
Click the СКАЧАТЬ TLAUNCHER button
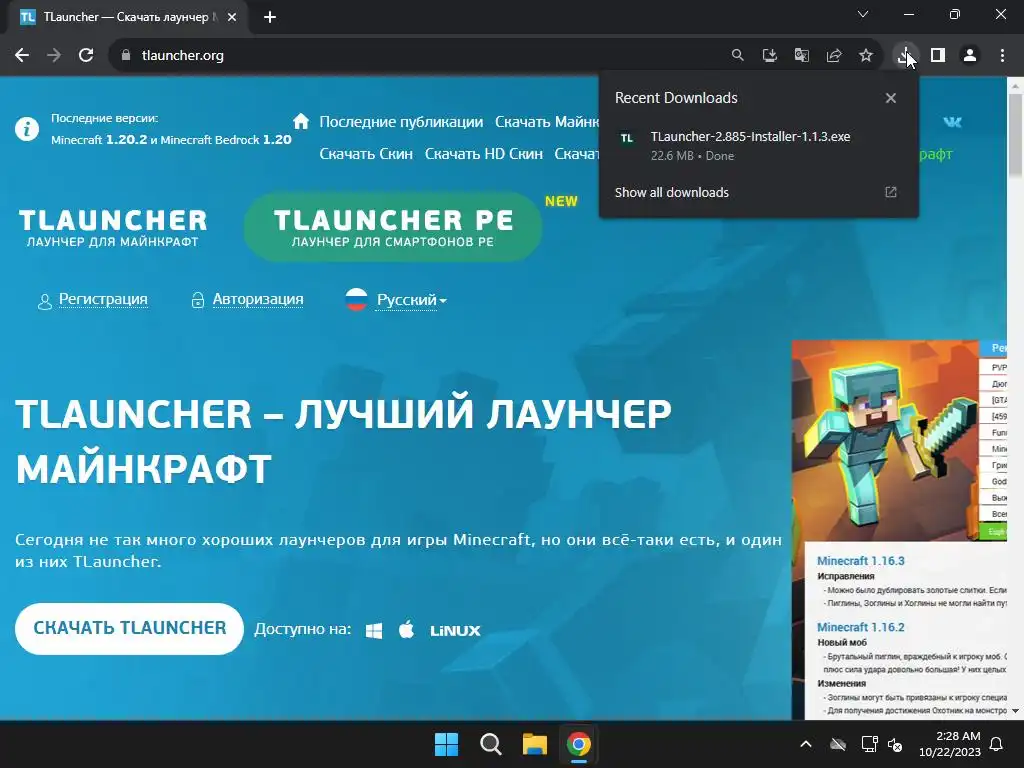(129, 629)
